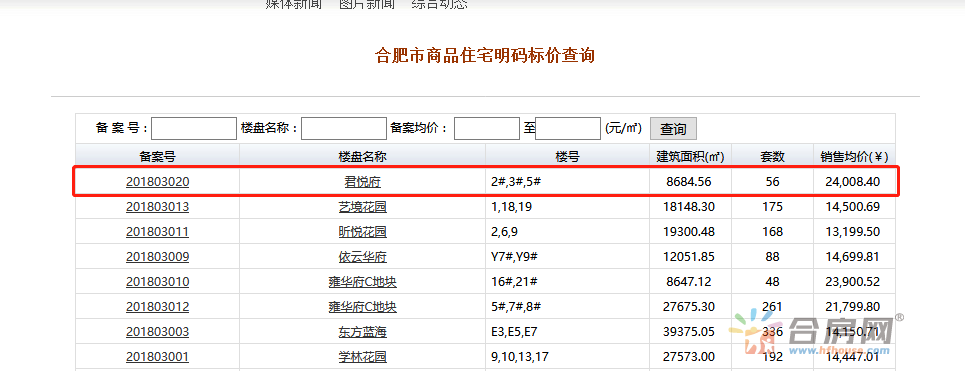Click the 销售均价(¥) column header
The height and width of the screenshot is (371, 965).
(854, 156)
